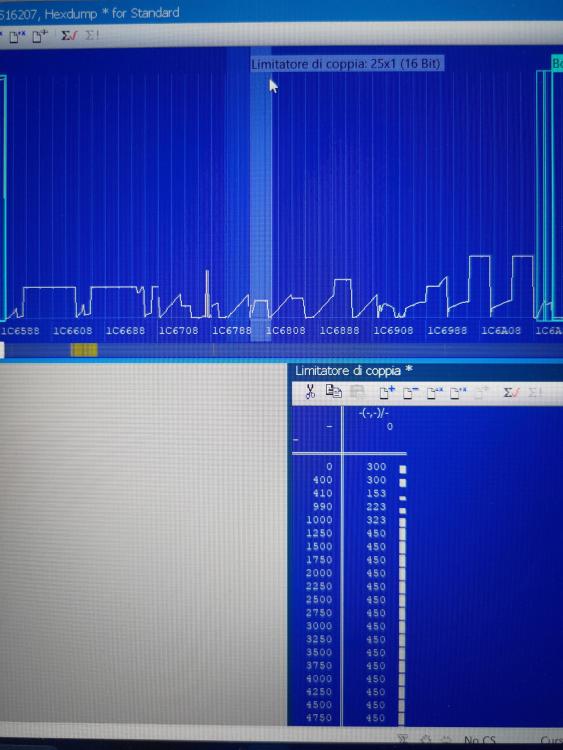Click the checksum Sigma check icon in map toolbar
This screenshot has width=563, height=750.
pos(510,393)
